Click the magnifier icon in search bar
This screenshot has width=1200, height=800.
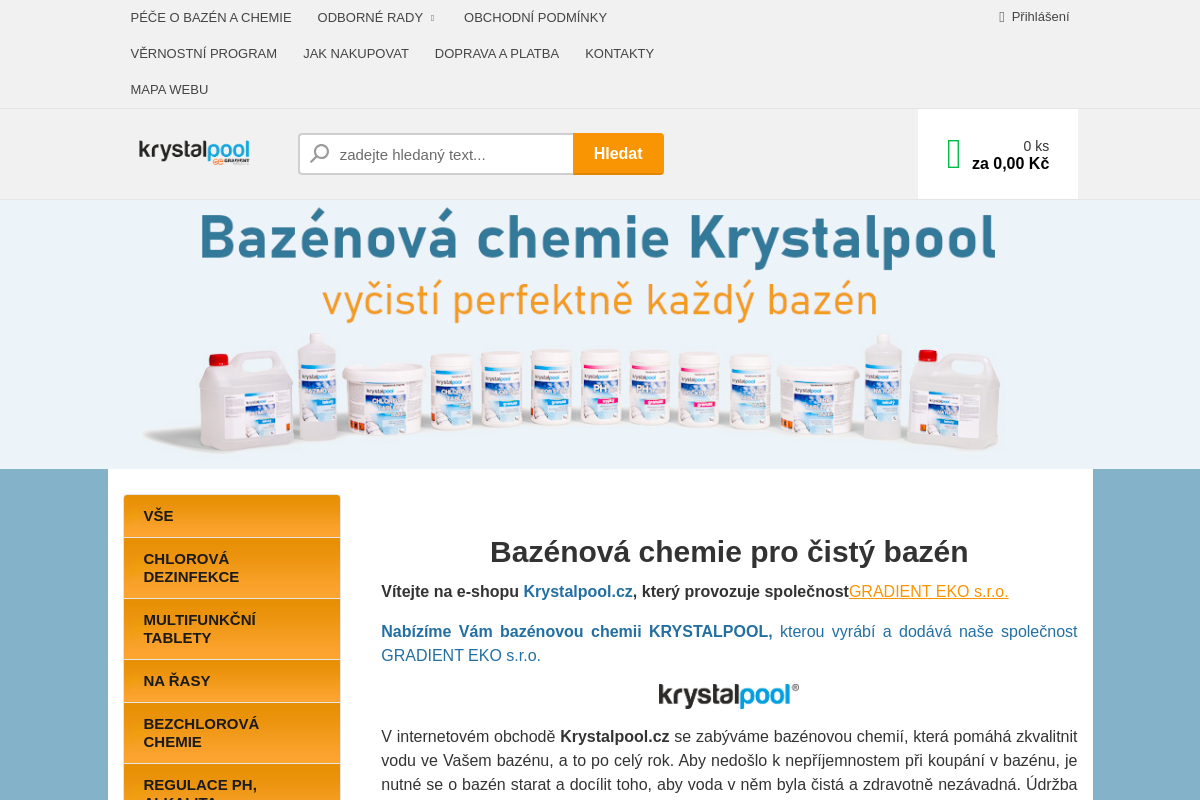pos(320,153)
